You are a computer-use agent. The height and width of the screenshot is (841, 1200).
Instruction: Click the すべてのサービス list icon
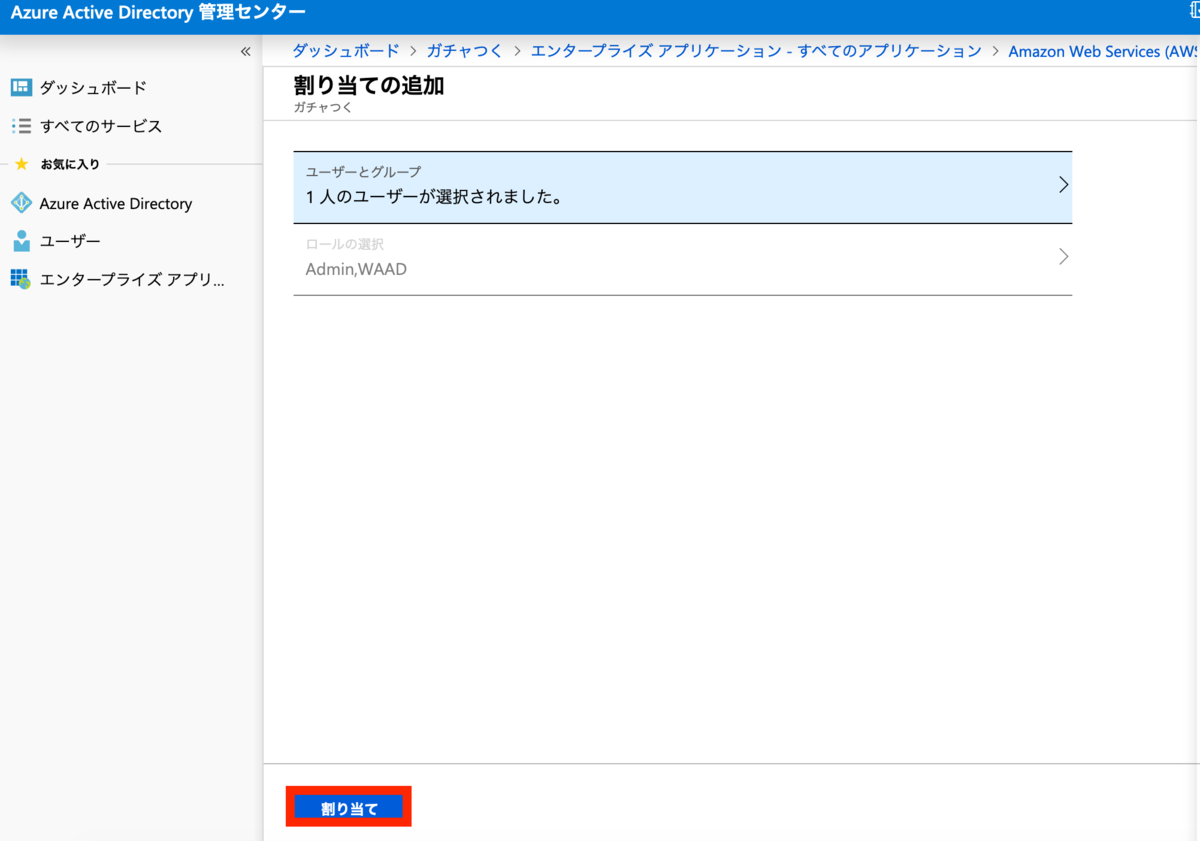(x=21, y=126)
